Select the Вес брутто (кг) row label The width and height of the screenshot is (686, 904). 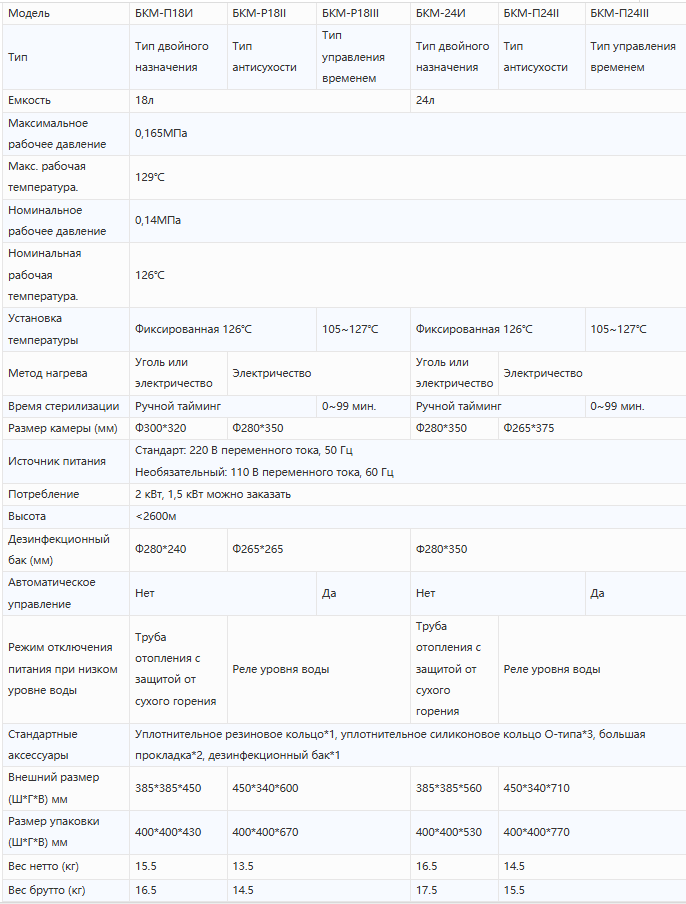coord(46,889)
